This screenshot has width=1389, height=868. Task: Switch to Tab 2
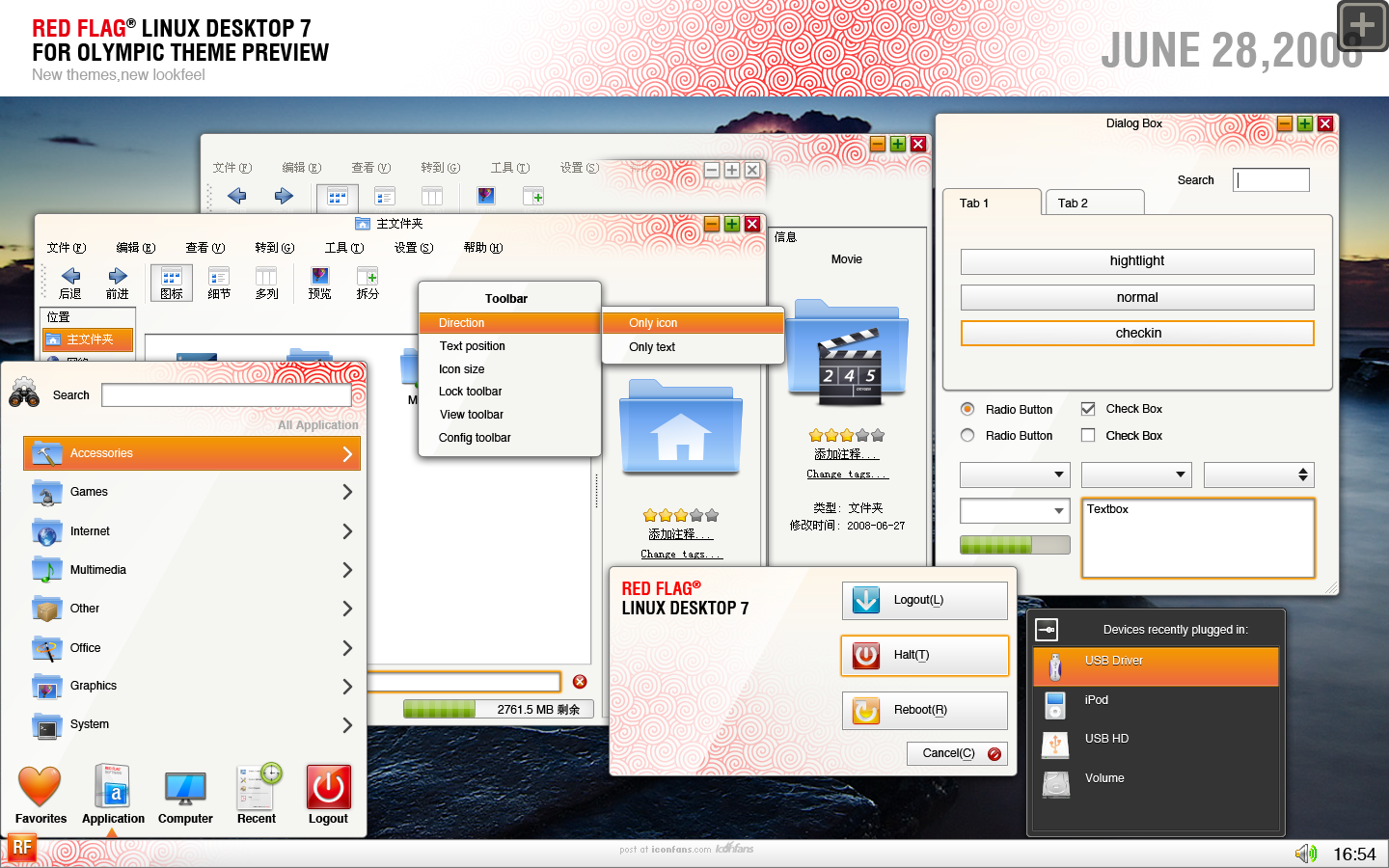[x=1094, y=203]
